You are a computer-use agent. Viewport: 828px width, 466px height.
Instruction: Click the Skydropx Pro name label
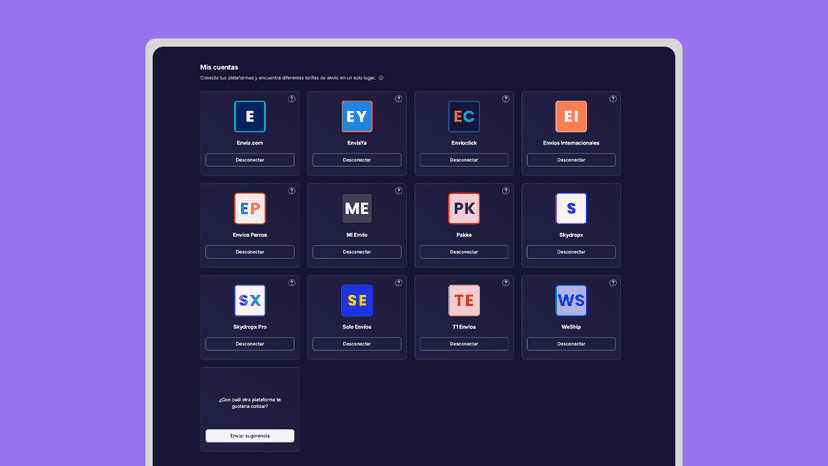point(250,327)
